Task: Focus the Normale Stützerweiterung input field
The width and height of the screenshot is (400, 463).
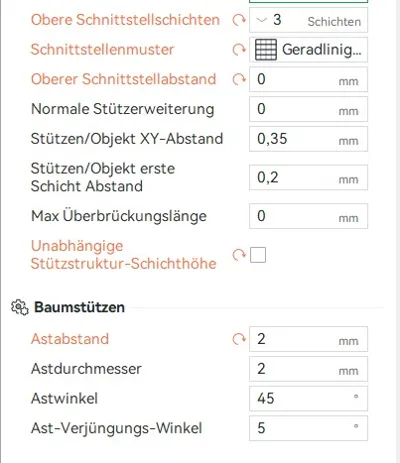Action: point(308,109)
